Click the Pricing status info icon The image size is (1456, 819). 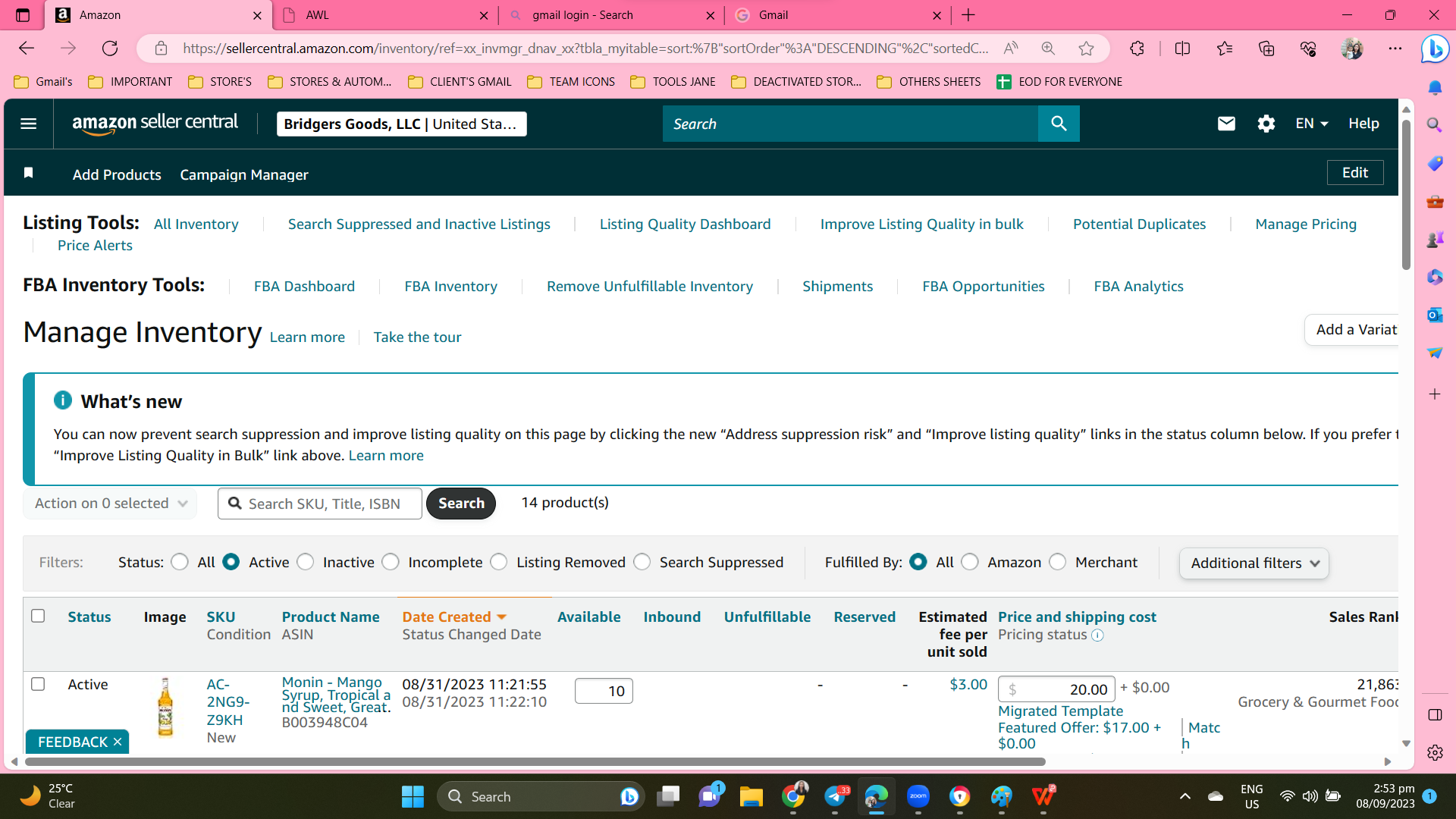[x=1097, y=635]
